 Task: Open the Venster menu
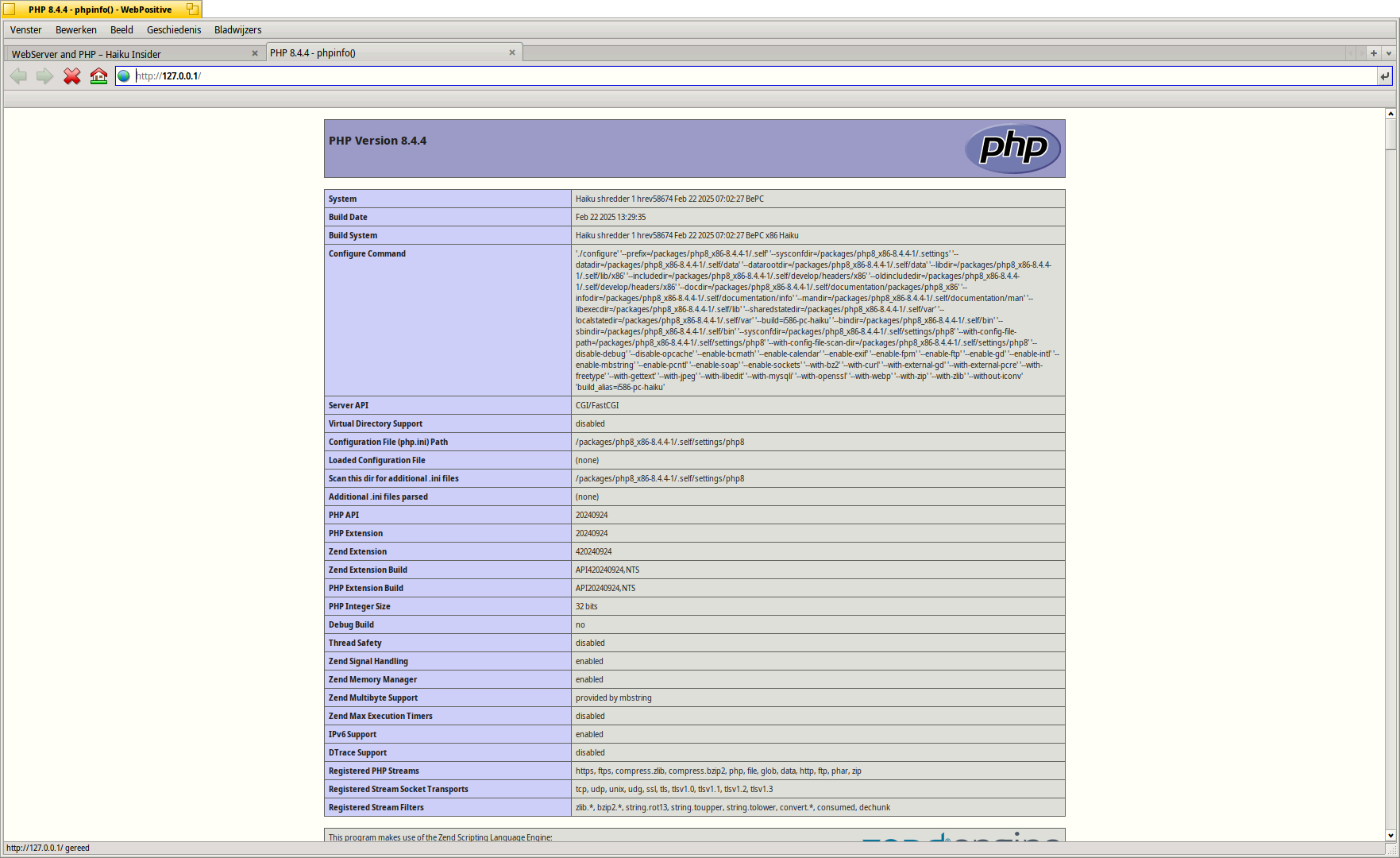26,30
